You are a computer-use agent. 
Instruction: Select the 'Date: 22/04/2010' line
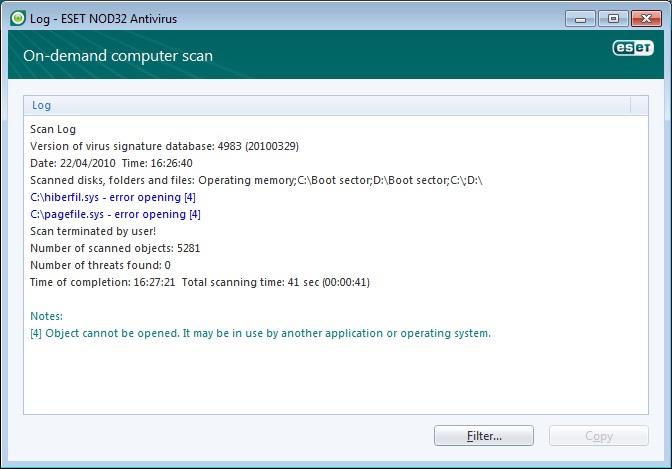point(111,163)
